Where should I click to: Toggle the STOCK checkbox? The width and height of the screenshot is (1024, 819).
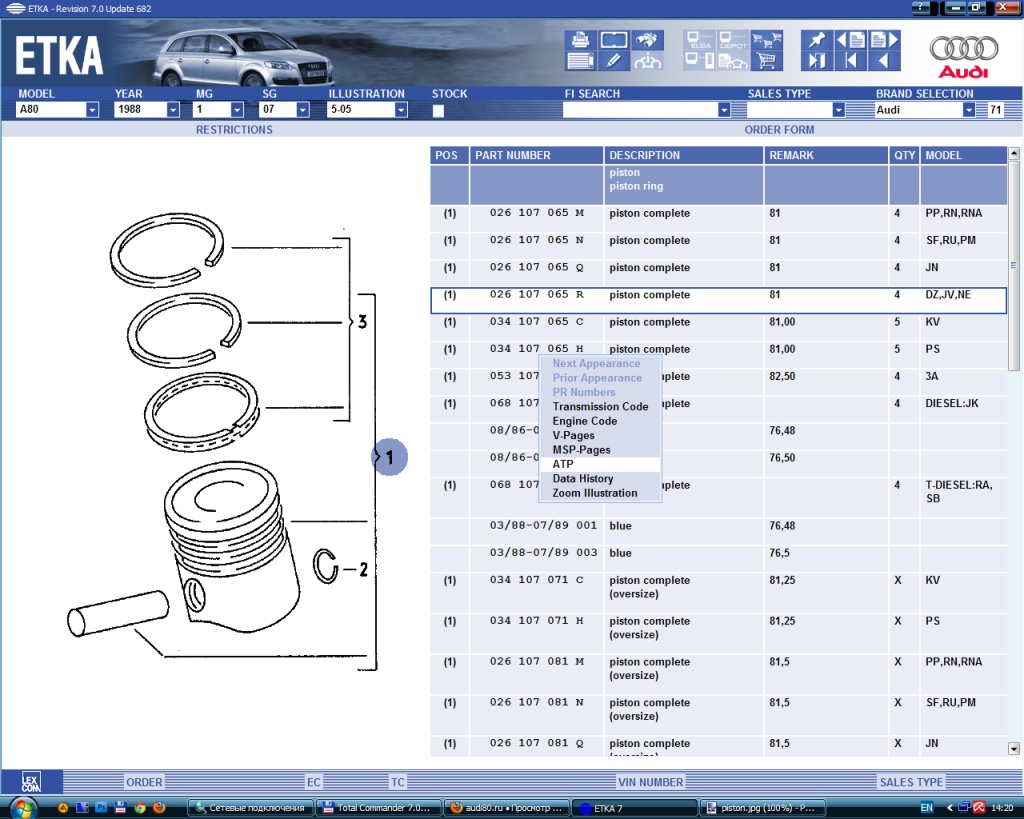click(438, 110)
